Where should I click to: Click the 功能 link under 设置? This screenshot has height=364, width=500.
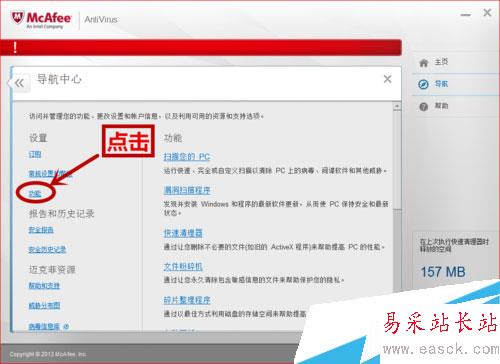35,194
